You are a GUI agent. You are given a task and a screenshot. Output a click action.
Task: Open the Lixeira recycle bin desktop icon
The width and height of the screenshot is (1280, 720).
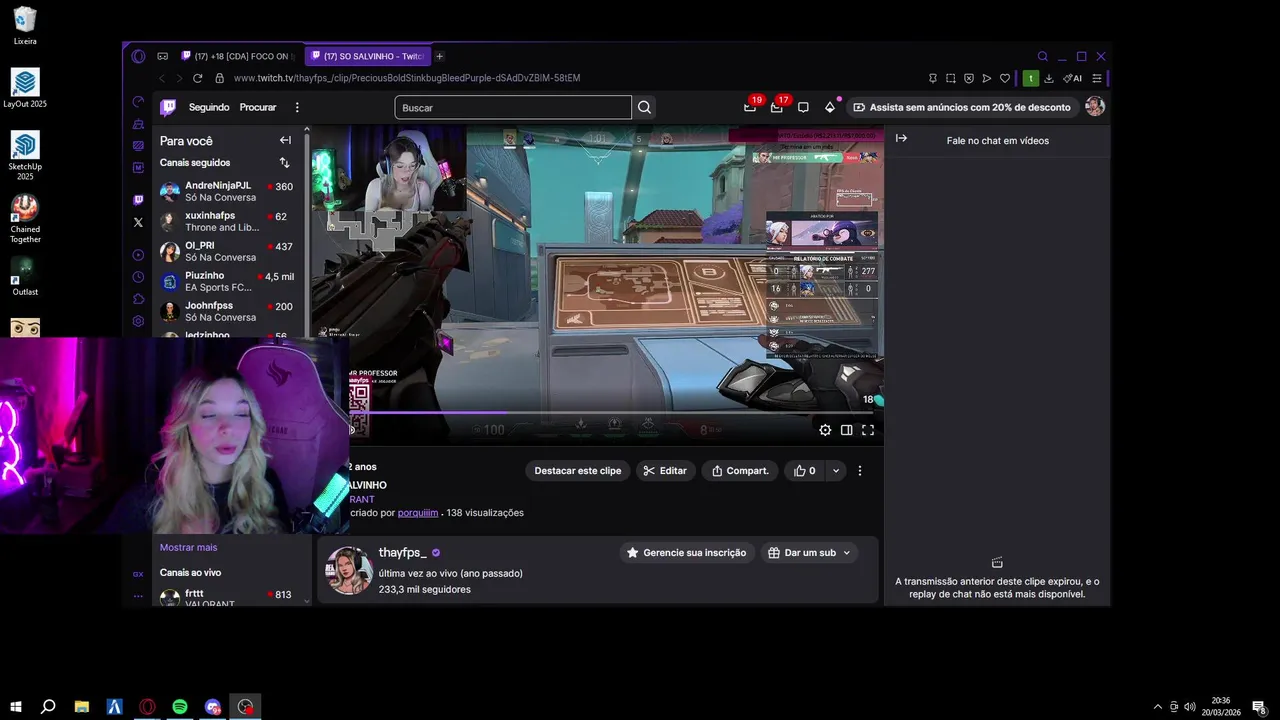(x=25, y=27)
